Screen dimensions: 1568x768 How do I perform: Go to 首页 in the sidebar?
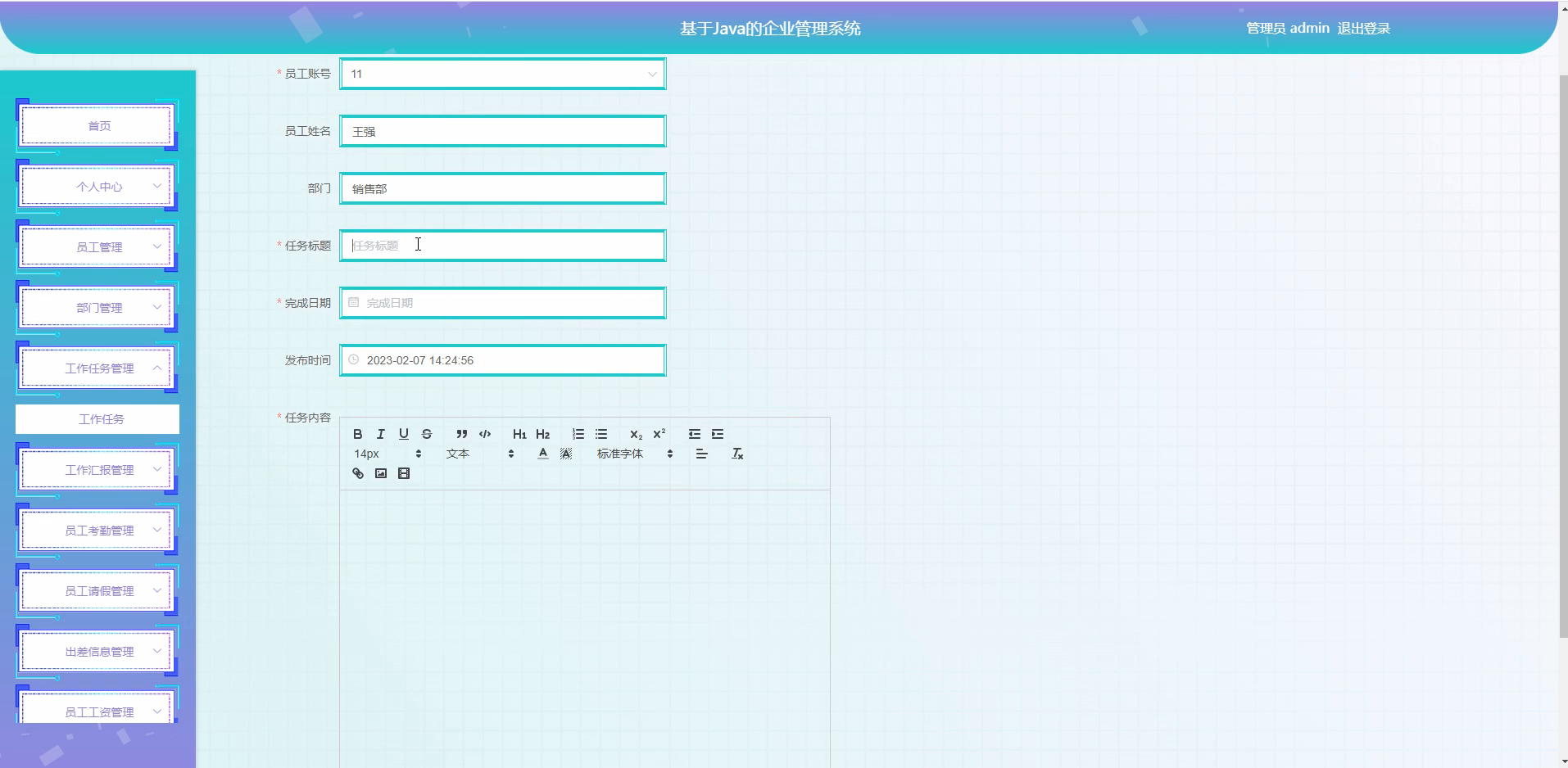97,126
